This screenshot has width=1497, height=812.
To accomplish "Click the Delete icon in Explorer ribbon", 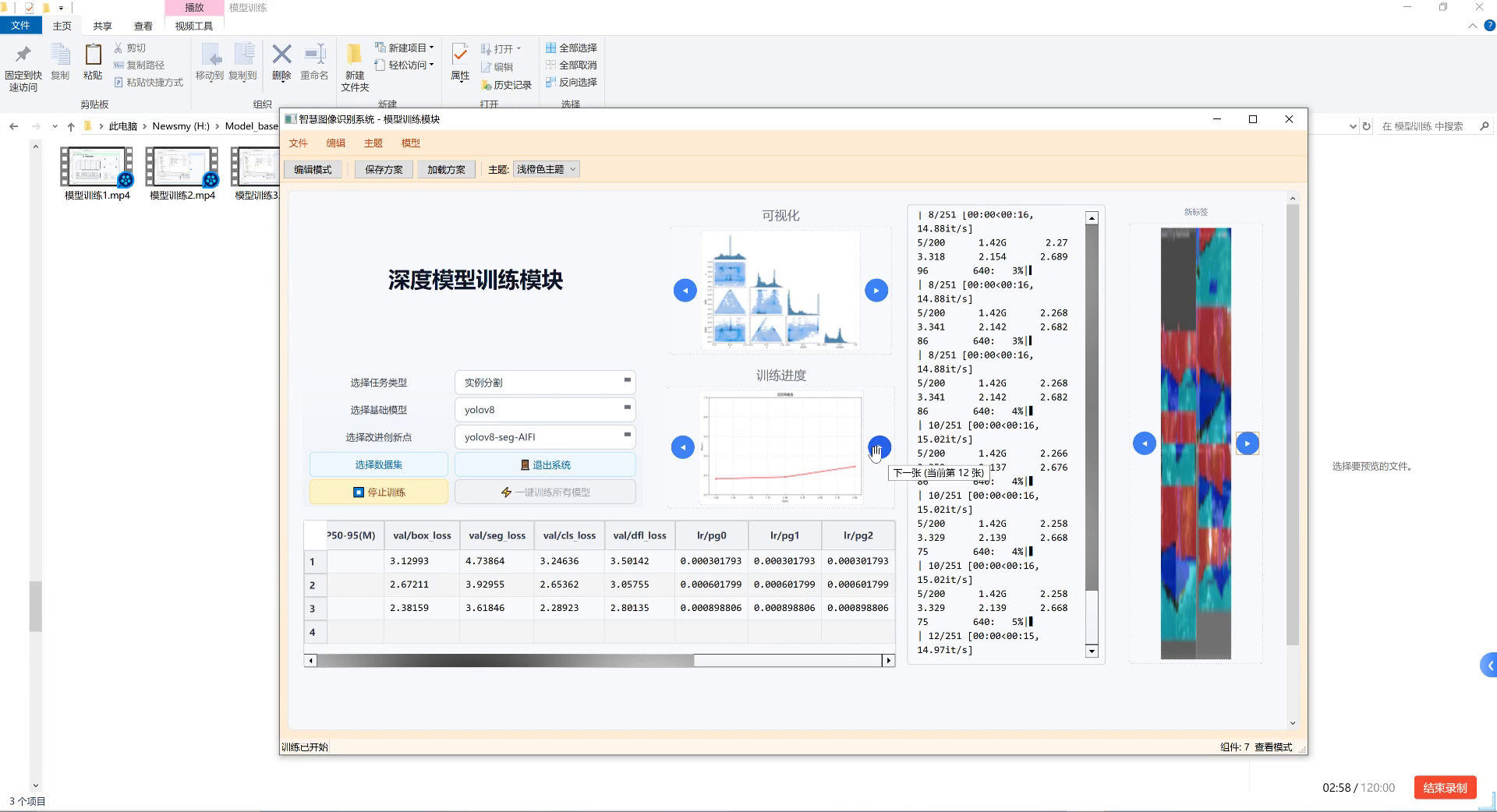I will (281, 62).
